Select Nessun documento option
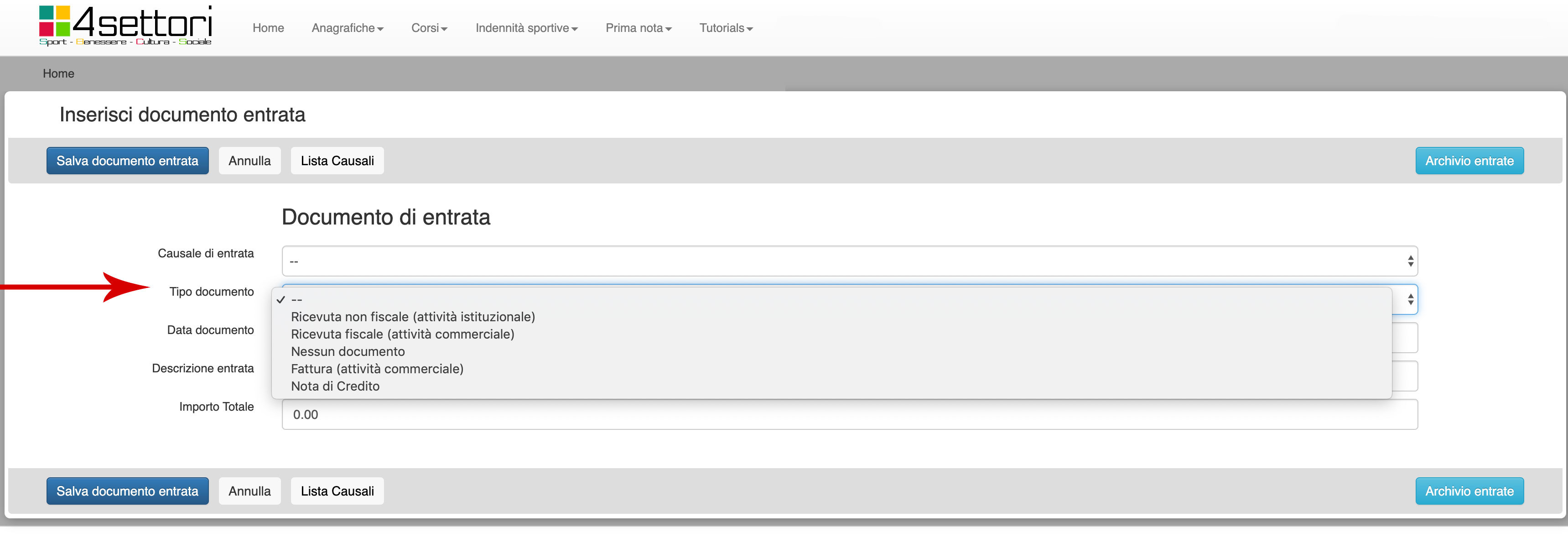Screen dimensions: 1568x543 pos(348,351)
